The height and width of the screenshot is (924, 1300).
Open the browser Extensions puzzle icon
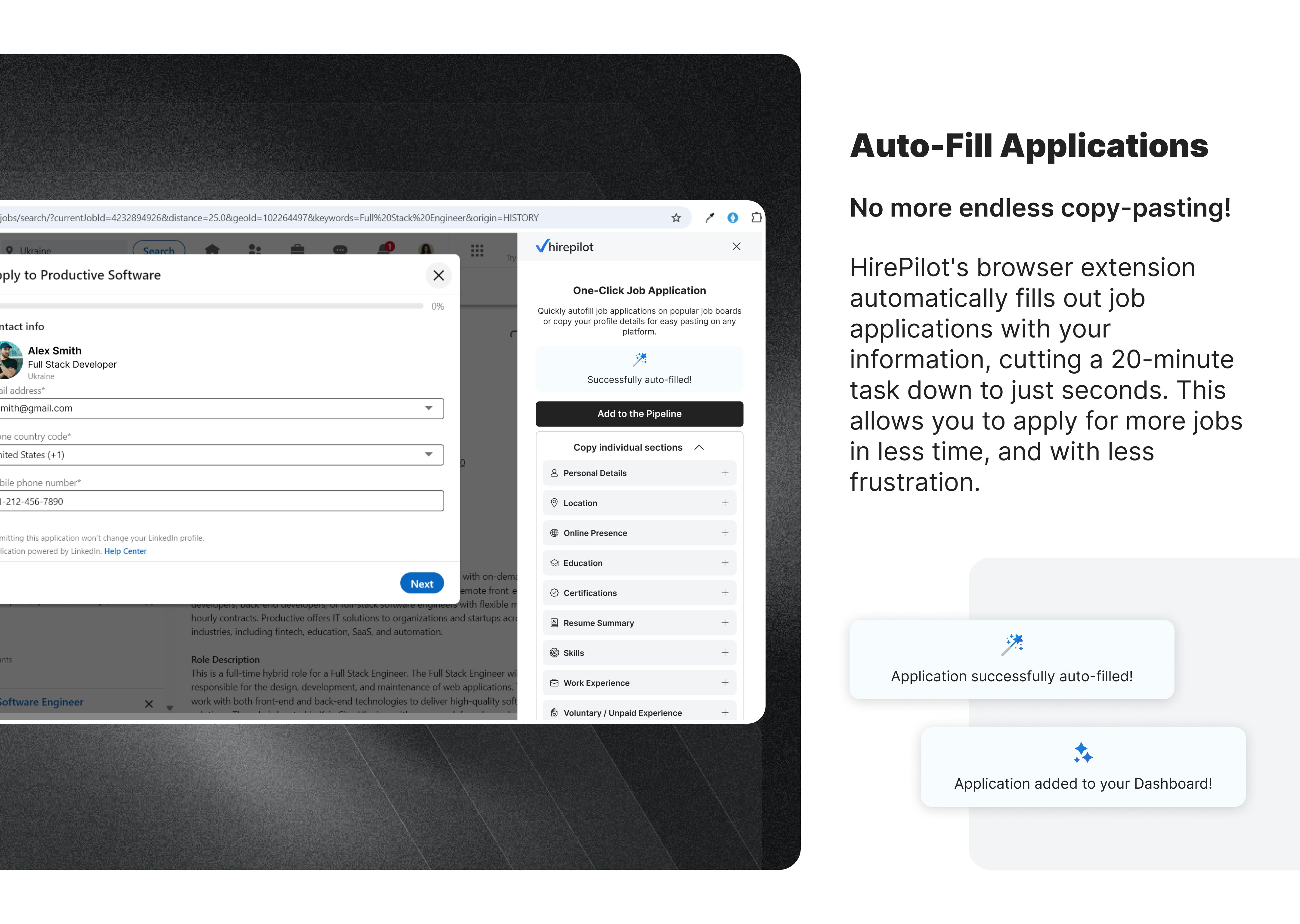tap(757, 217)
